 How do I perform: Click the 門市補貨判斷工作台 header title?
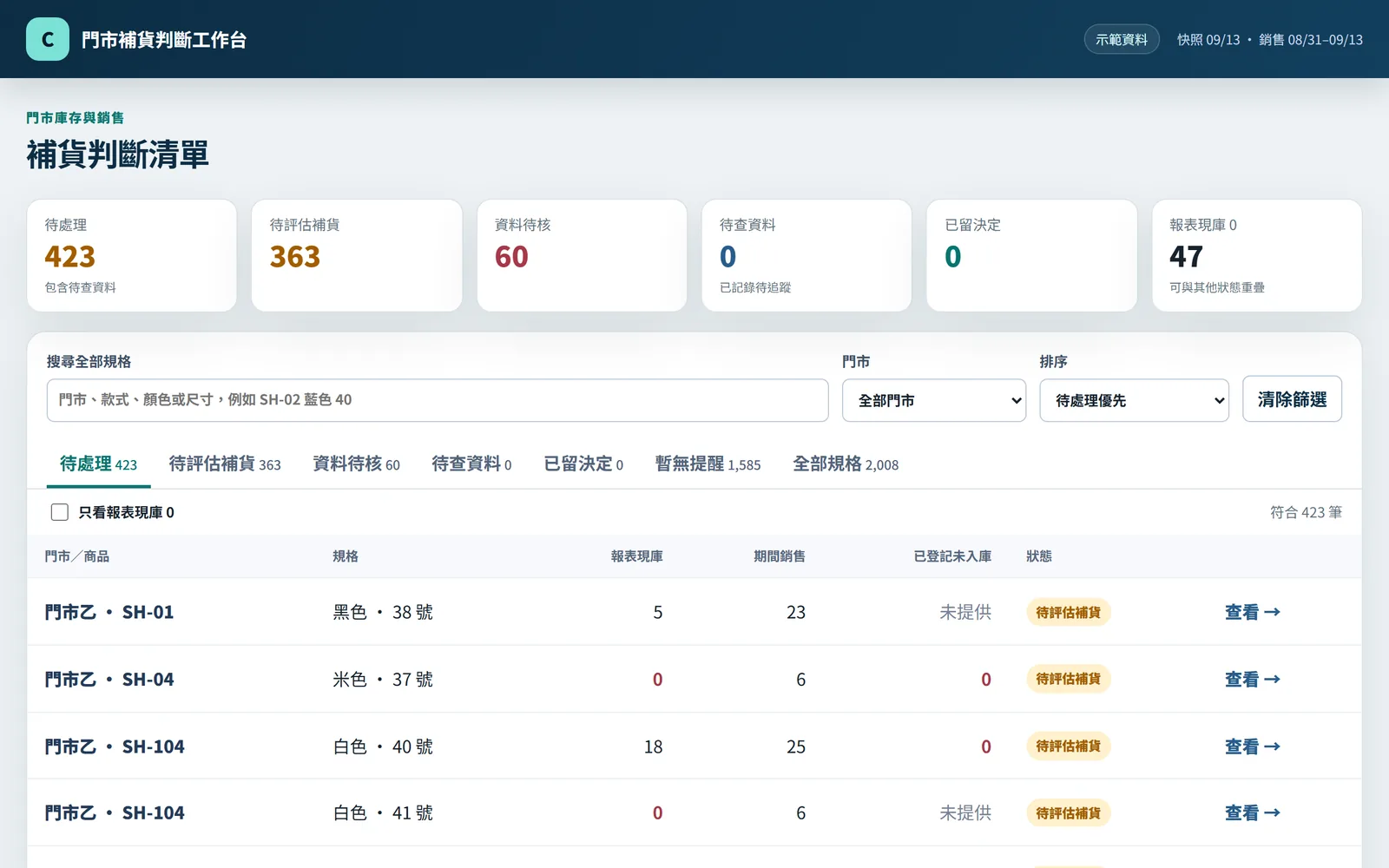click(164, 40)
